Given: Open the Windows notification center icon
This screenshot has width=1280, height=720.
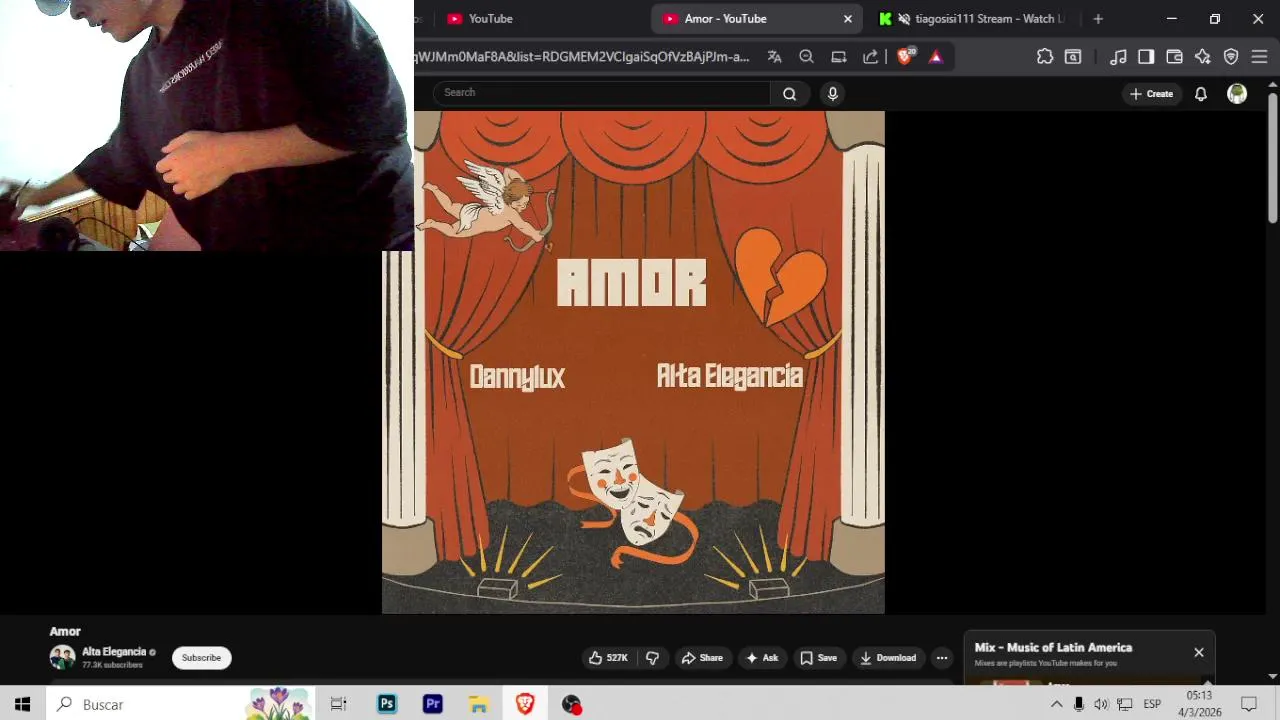Looking at the screenshot, I should click(x=1249, y=704).
